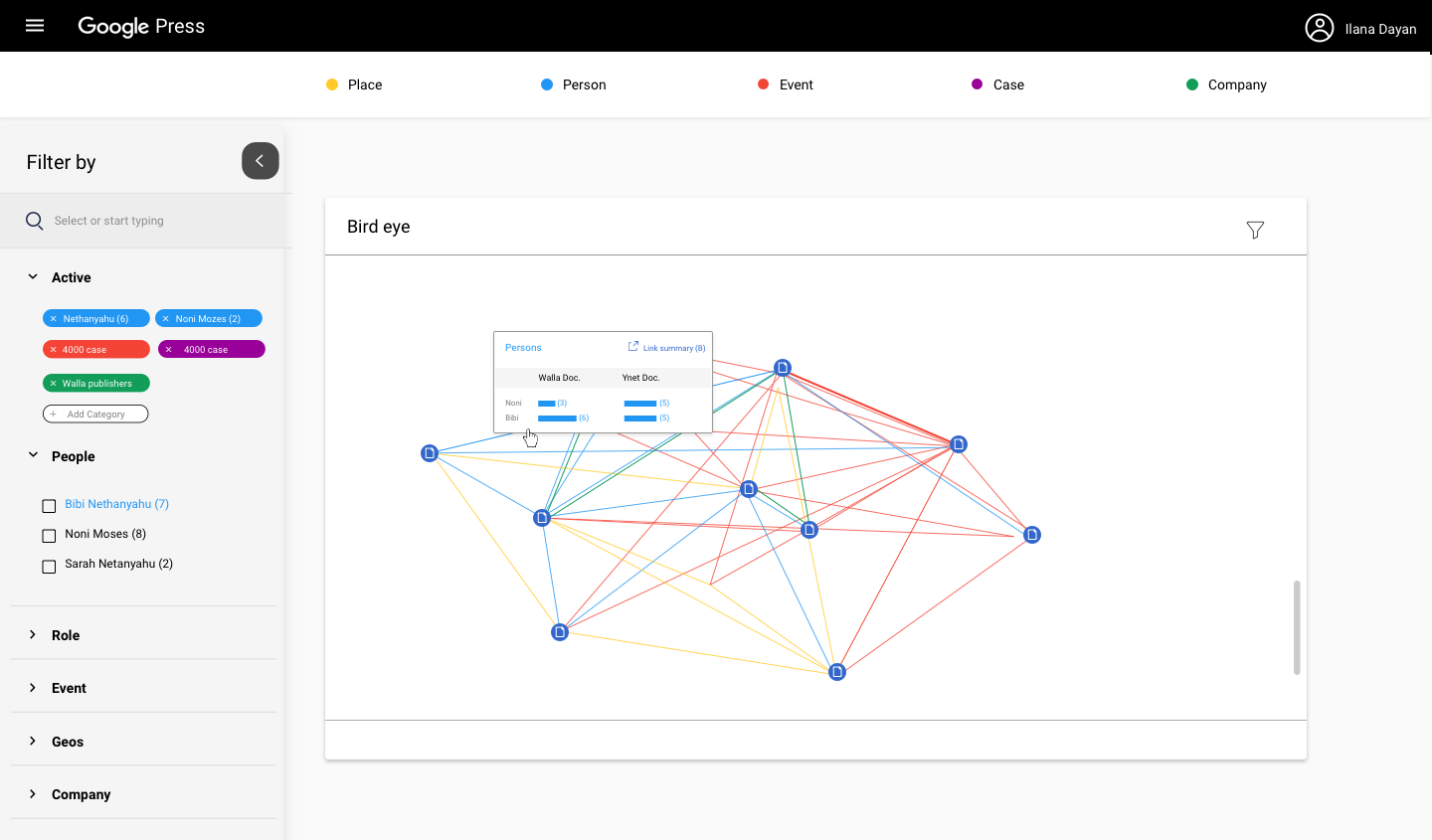The height and width of the screenshot is (840, 1432).
Task: Select the topmost document node in the graph
Action: click(783, 368)
